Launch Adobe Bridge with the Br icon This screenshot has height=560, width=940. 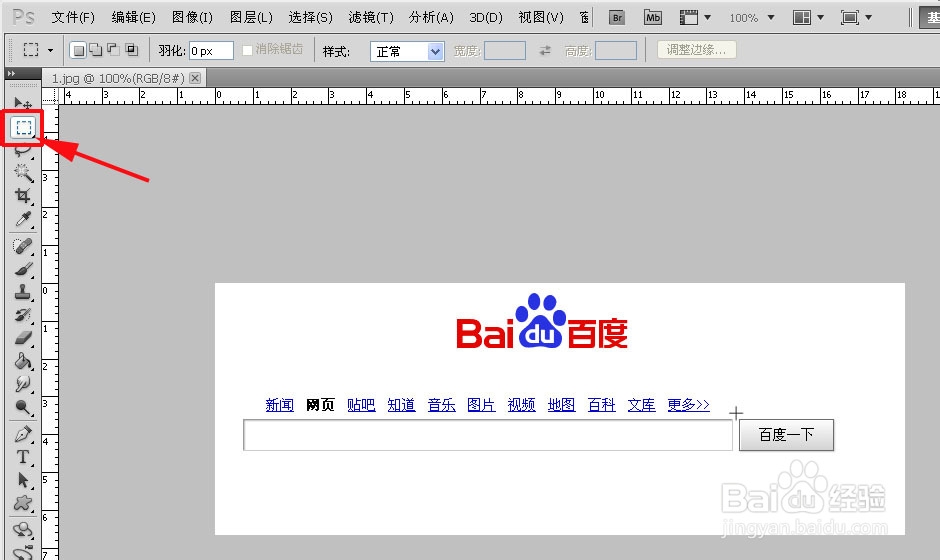(x=617, y=17)
